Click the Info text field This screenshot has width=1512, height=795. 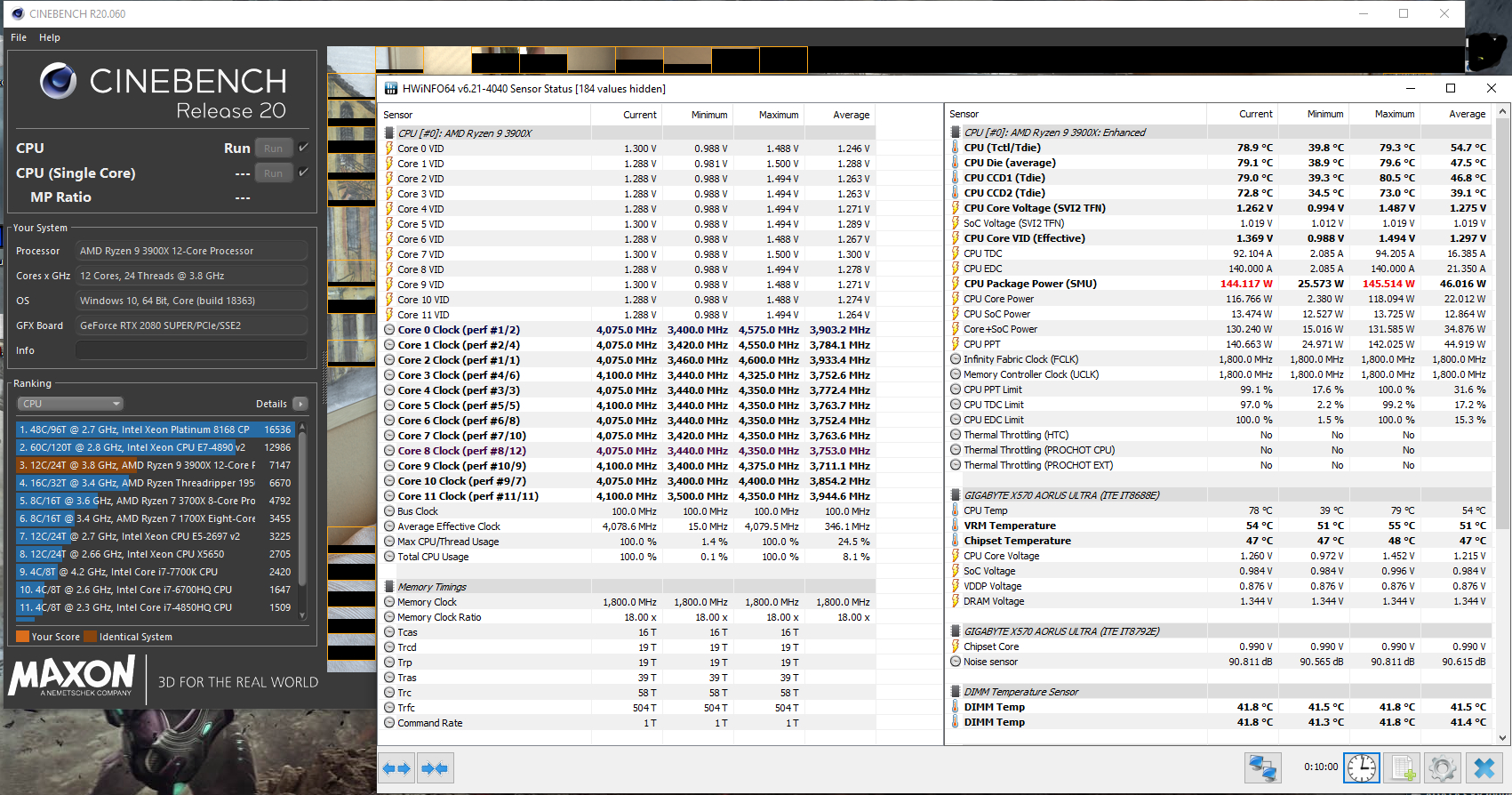coord(191,350)
